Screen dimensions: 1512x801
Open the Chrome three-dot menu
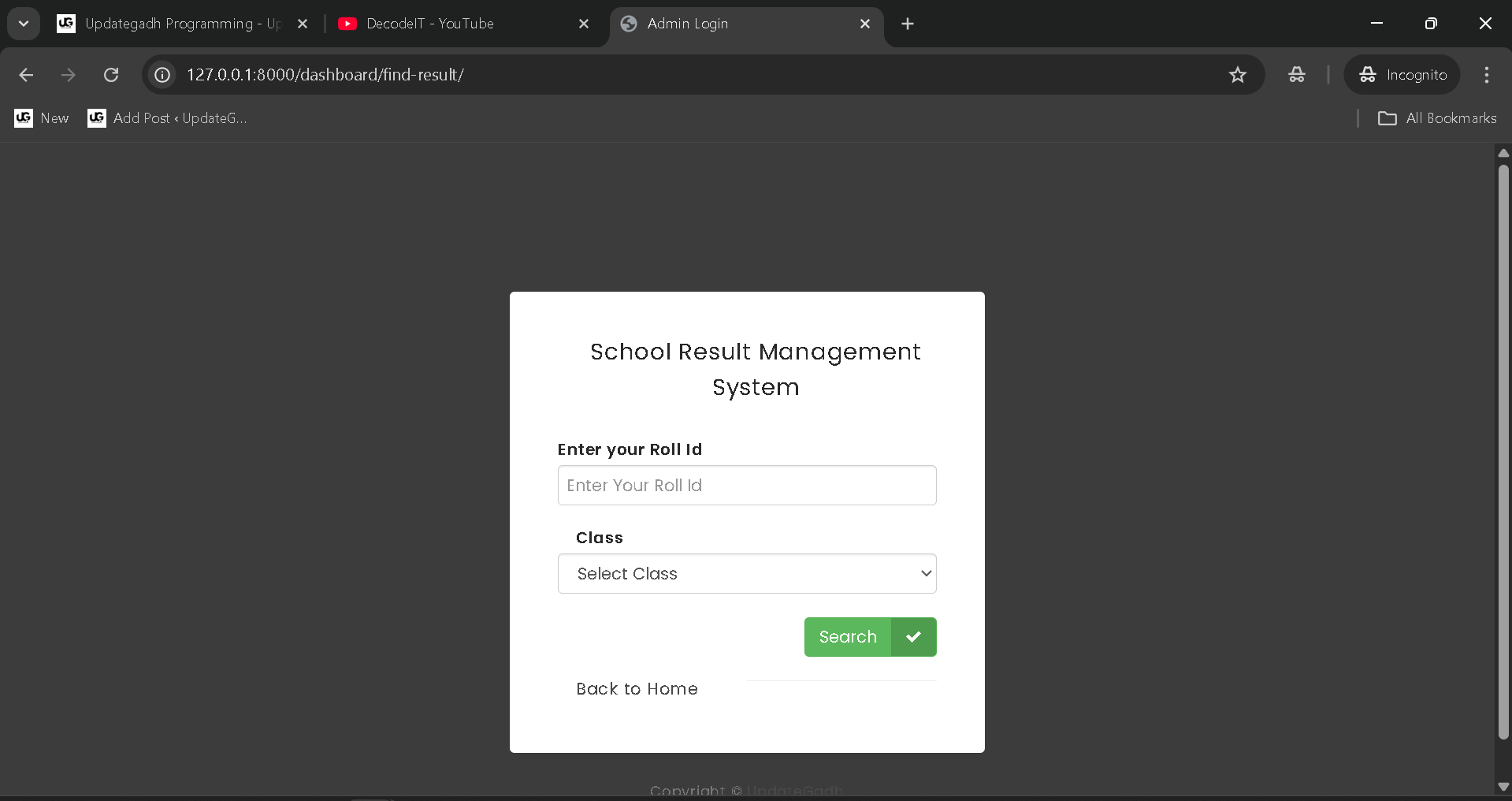[x=1486, y=75]
